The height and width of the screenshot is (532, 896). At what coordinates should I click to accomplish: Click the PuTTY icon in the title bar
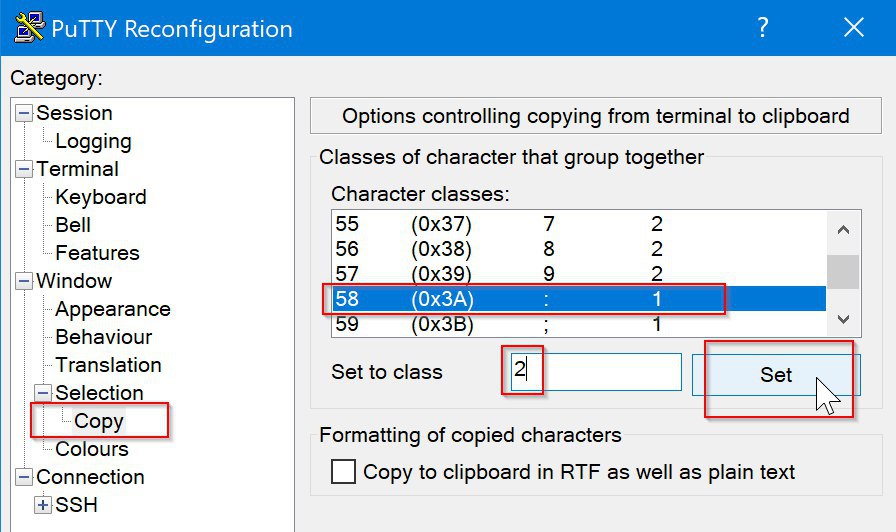30,27
